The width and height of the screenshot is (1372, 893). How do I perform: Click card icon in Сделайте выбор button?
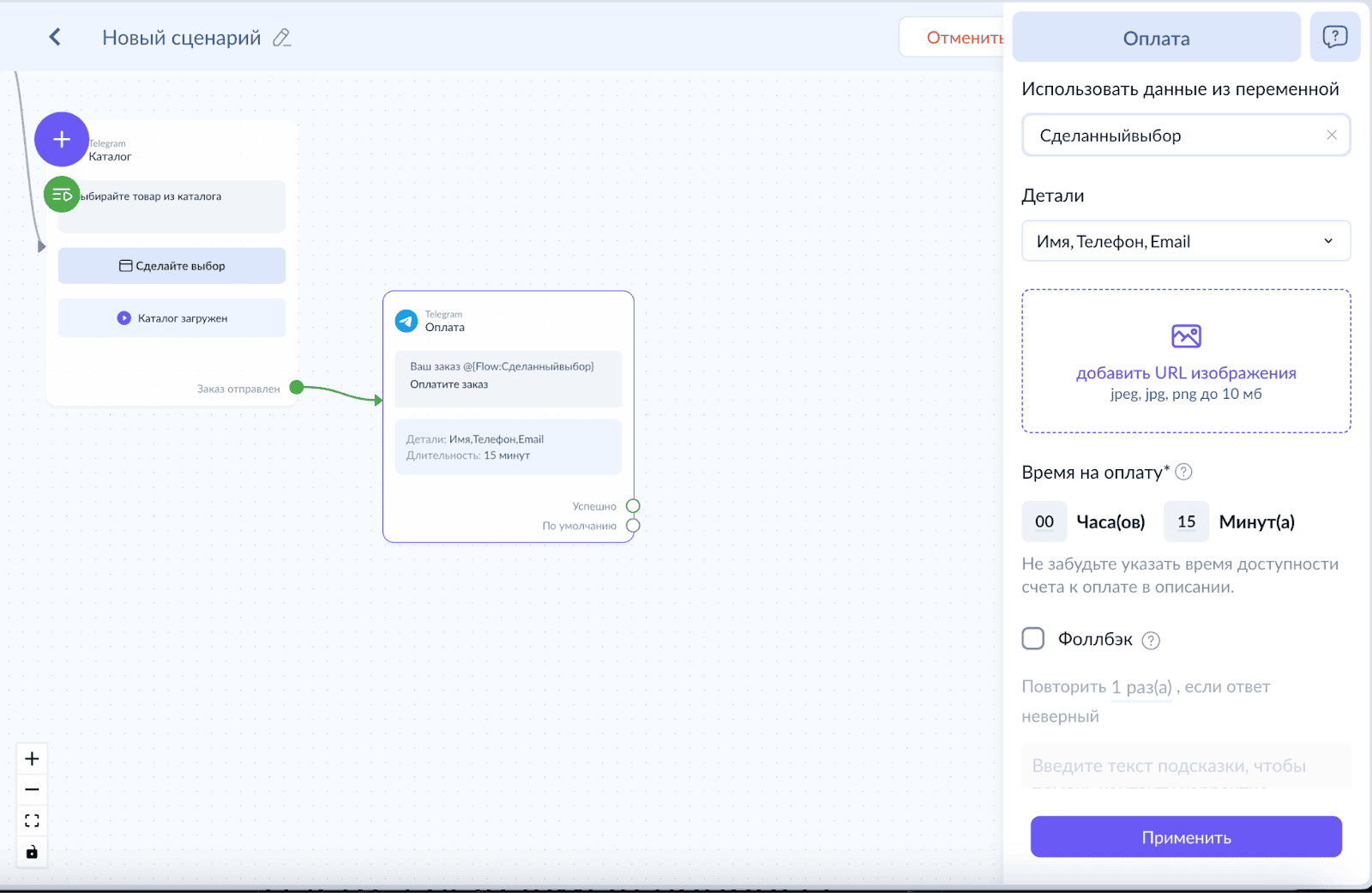pos(125,266)
